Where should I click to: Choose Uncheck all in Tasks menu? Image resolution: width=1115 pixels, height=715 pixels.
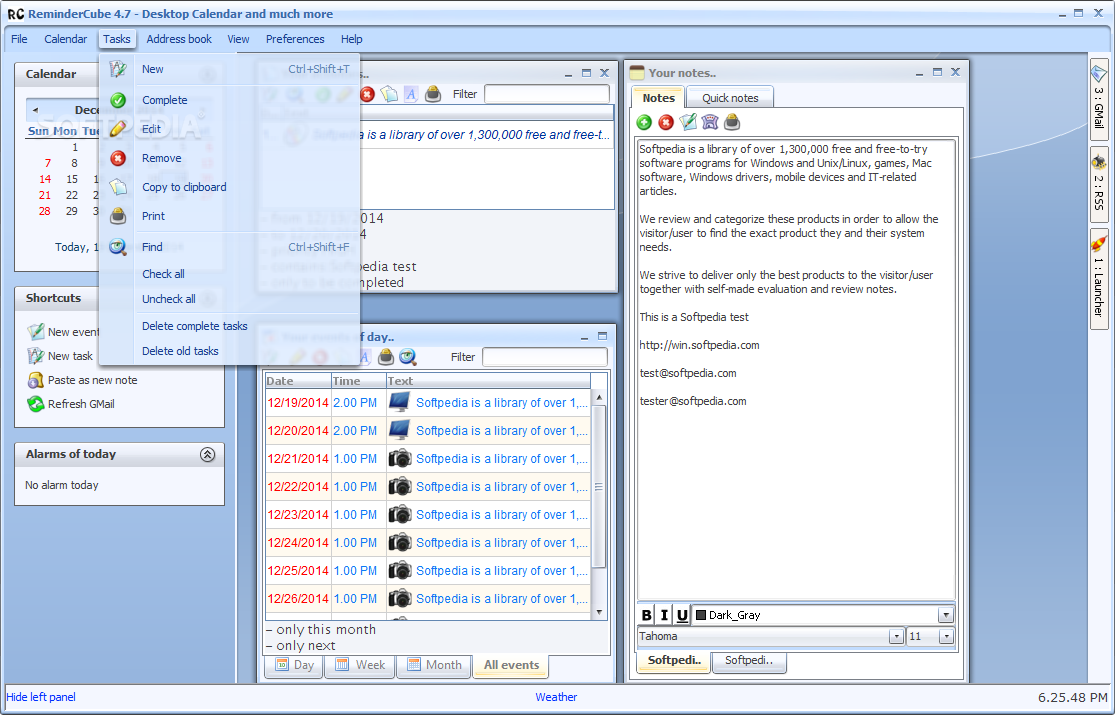coord(229,299)
